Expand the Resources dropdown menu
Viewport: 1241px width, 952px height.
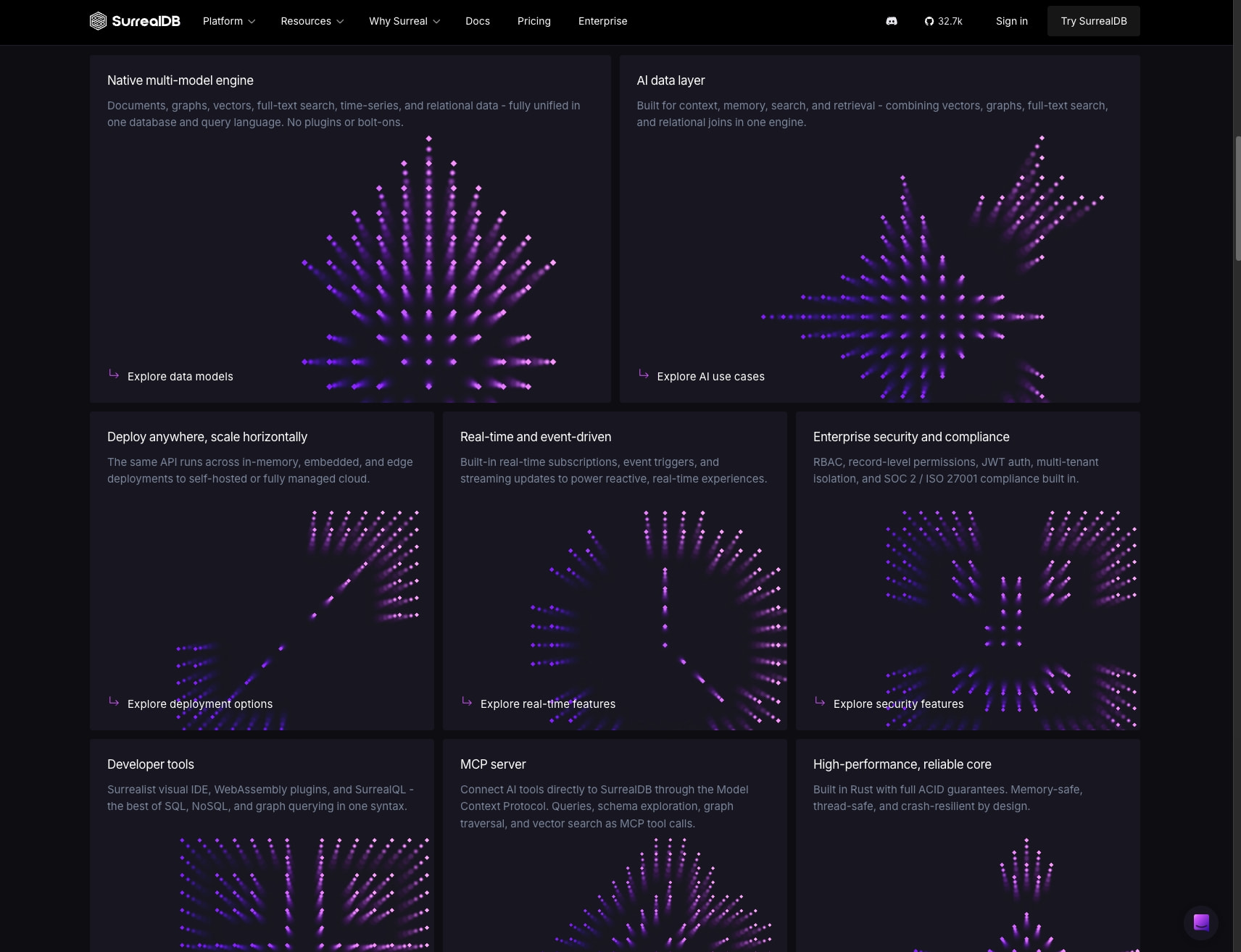click(x=312, y=21)
